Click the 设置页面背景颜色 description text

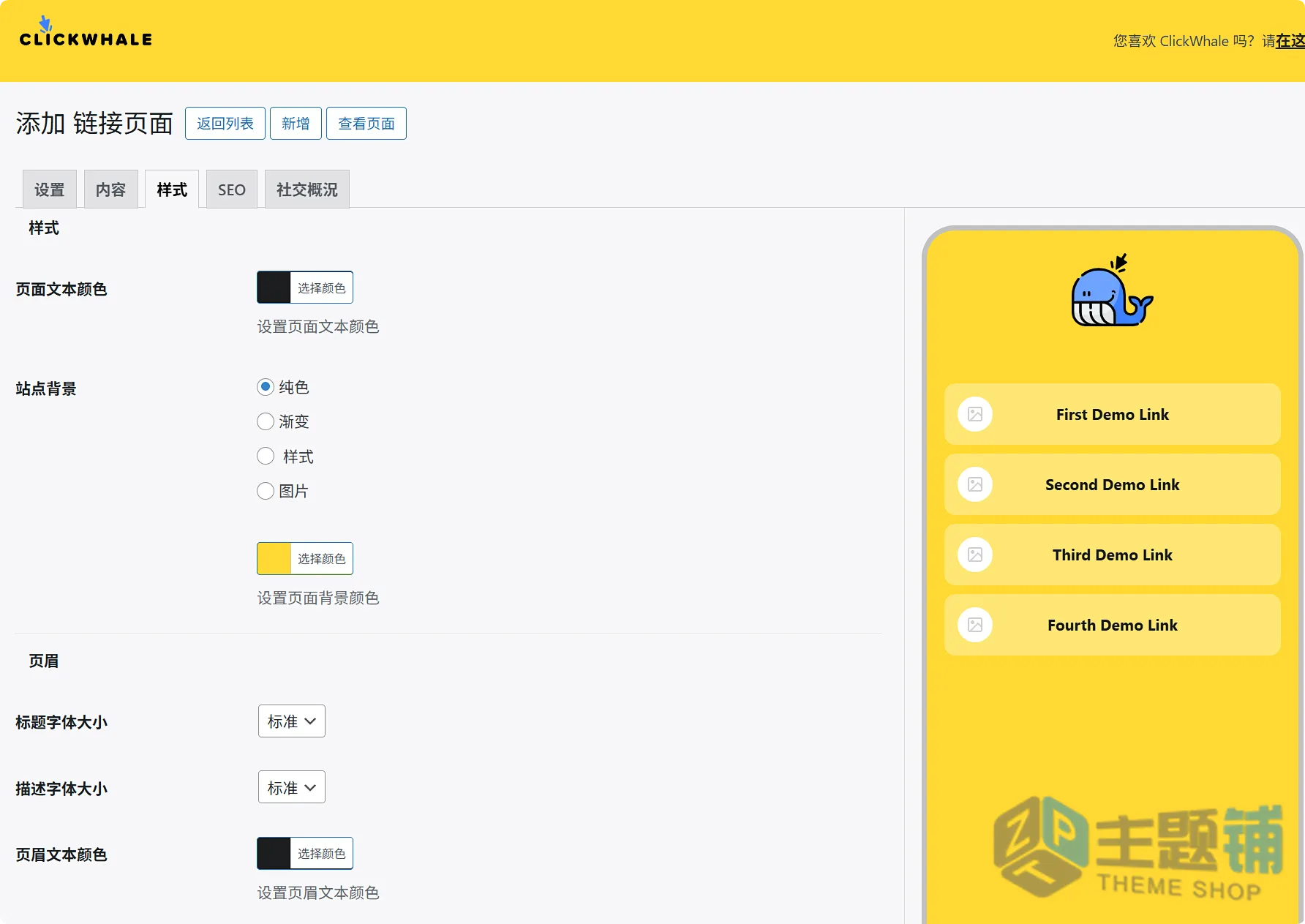pos(318,598)
